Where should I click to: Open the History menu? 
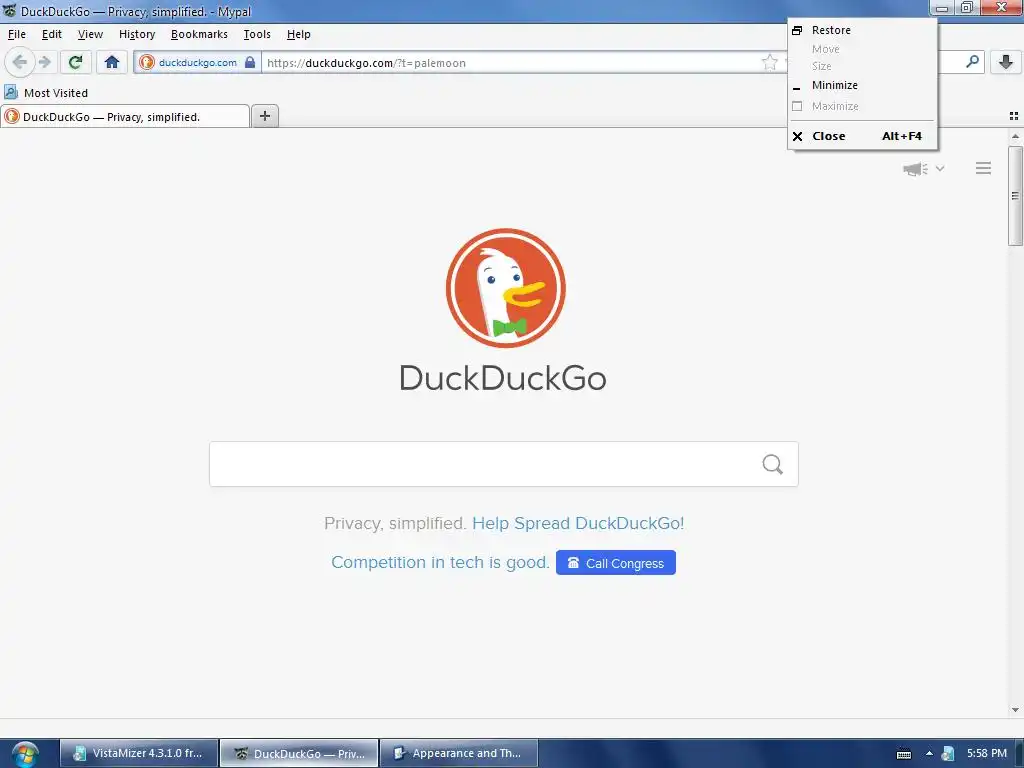(x=137, y=34)
